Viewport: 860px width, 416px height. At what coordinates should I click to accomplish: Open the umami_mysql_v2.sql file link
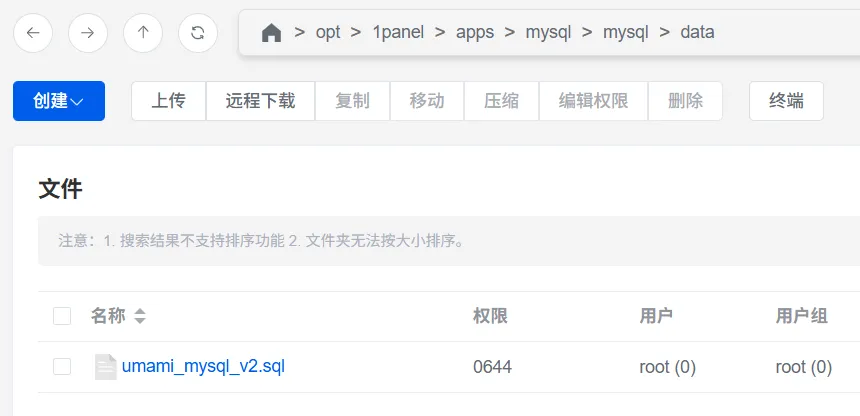pyautogui.click(x=203, y=367)
